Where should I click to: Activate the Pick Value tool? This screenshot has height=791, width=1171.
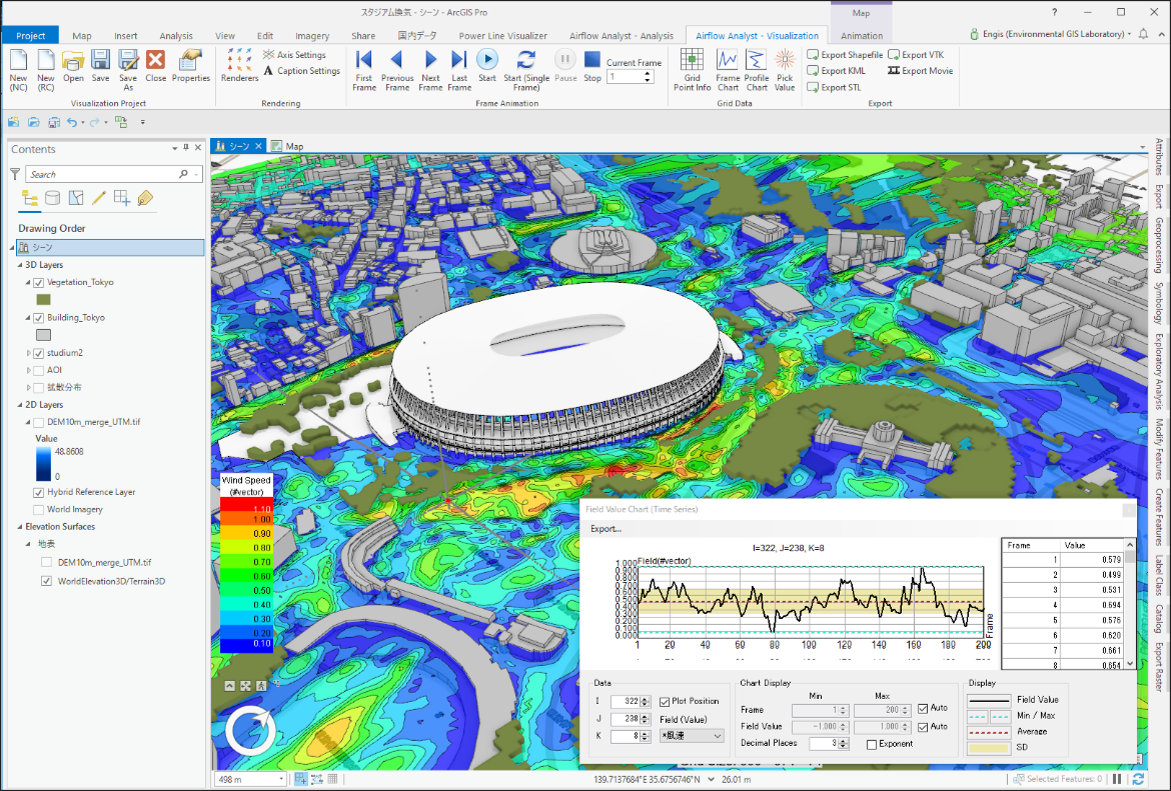pyautogui.click(x=784, y=70)
